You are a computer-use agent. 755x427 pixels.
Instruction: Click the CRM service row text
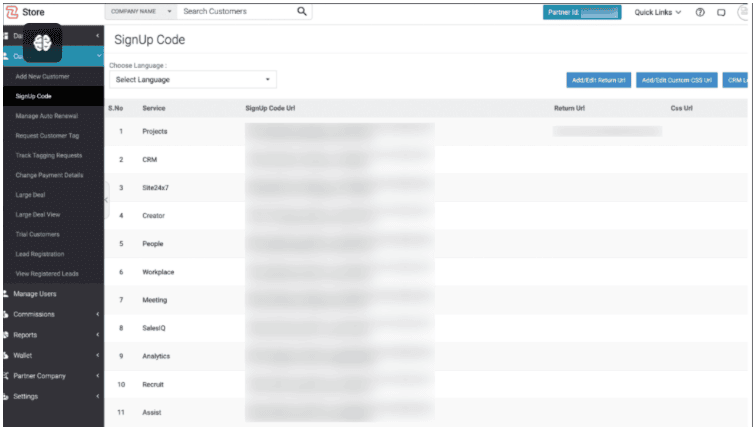pyautogui.click(x=149, y=159)
